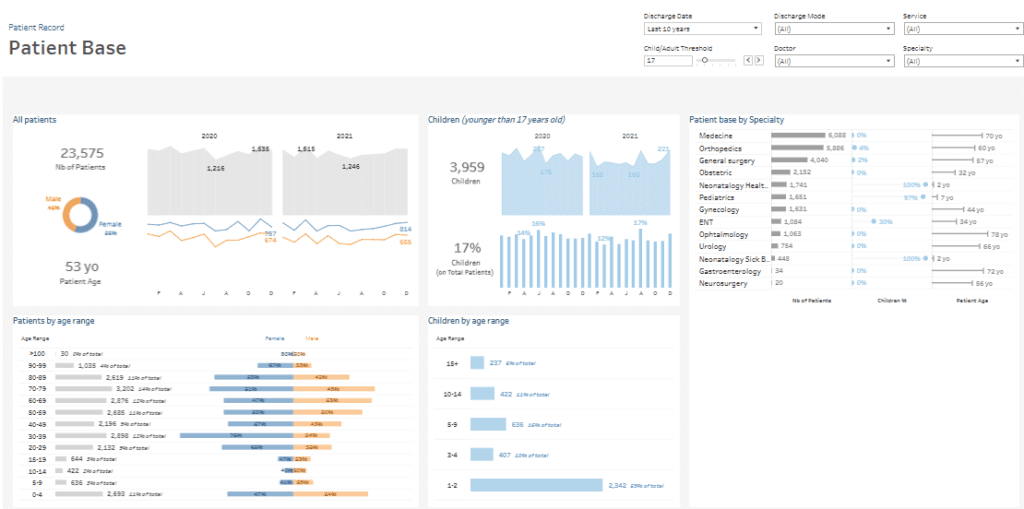Click the Female legend header in Patients by age range
Viewport: 1024px width, 509px height.
(274, 338)
